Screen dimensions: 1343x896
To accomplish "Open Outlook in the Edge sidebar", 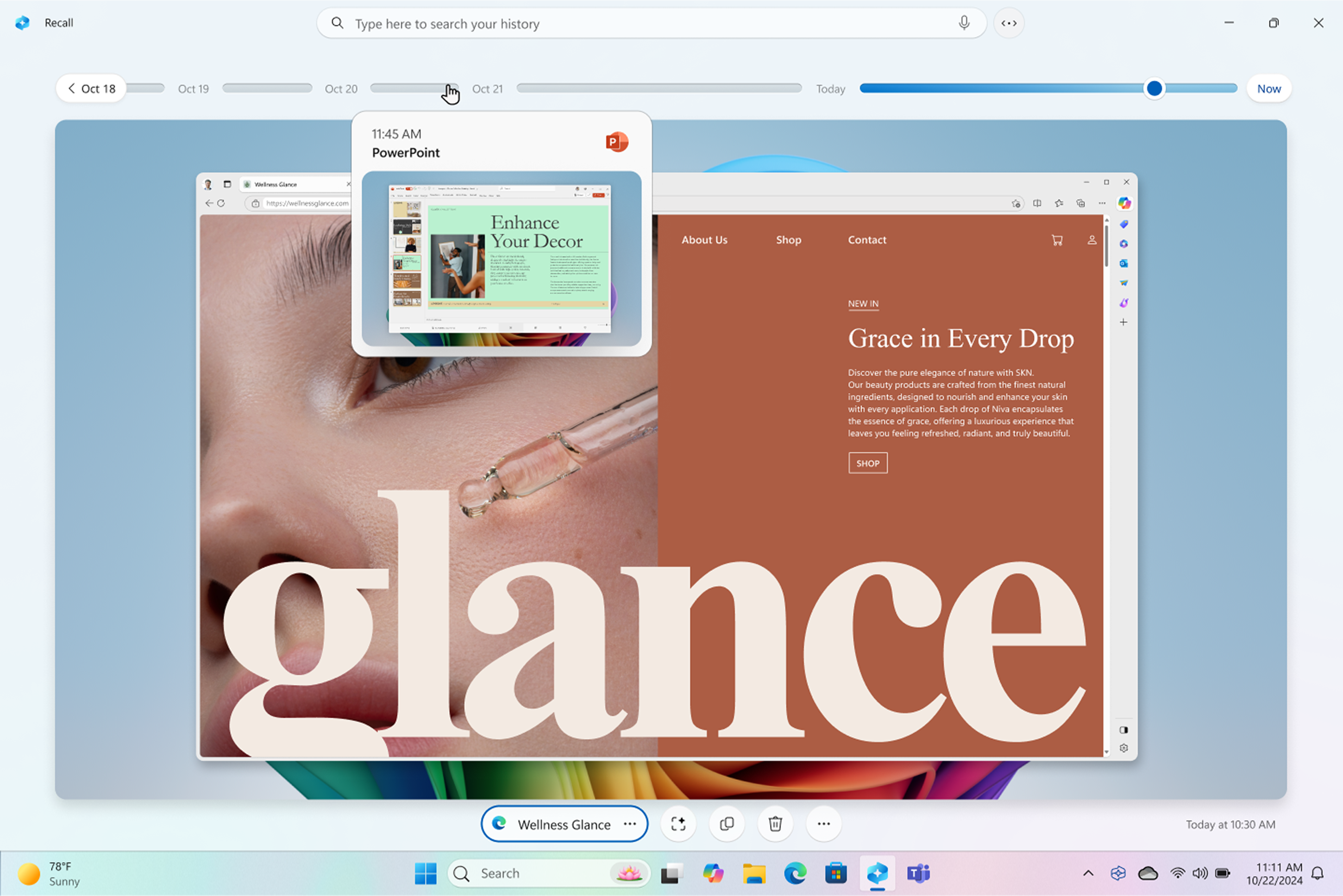I will tap(1123, 263).
